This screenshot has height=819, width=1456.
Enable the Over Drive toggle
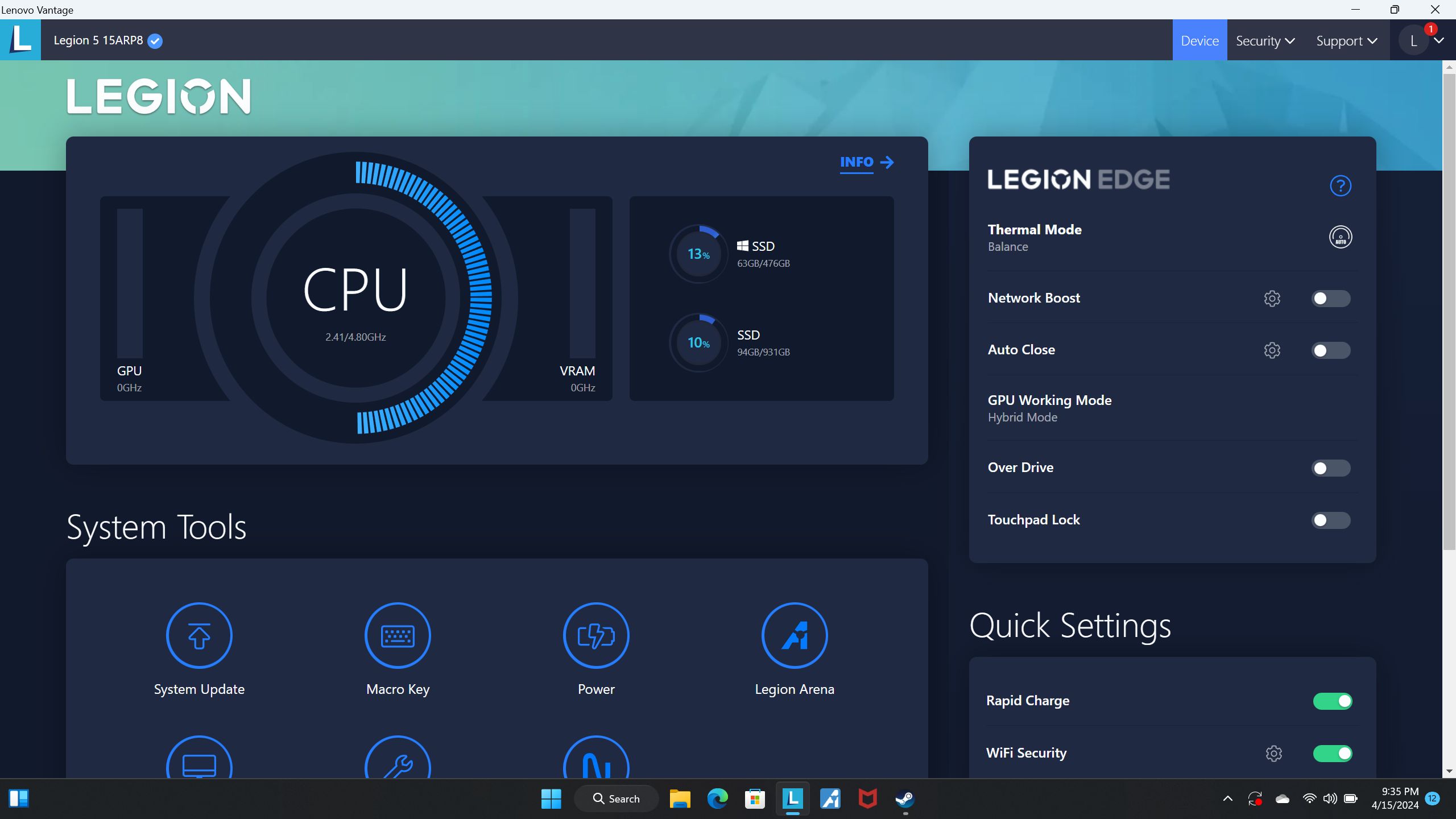click(1330, 468)
